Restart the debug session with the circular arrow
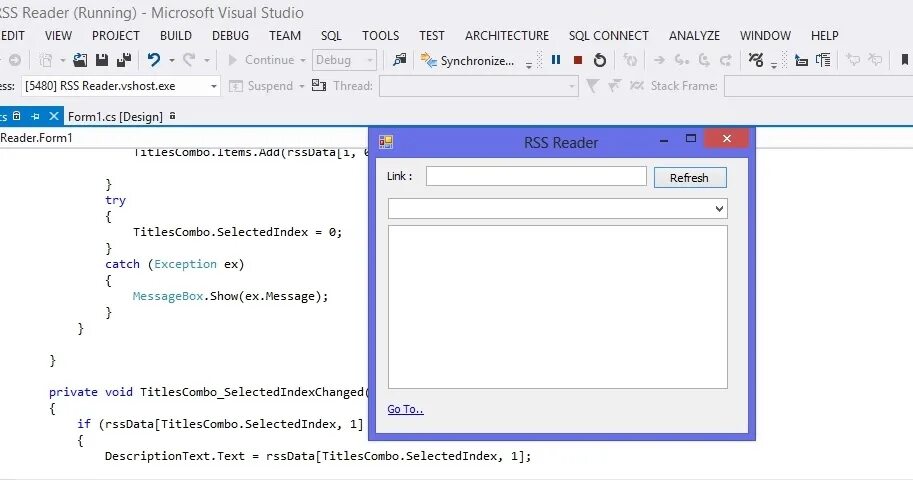913x480 pixels. coord(600,60)
